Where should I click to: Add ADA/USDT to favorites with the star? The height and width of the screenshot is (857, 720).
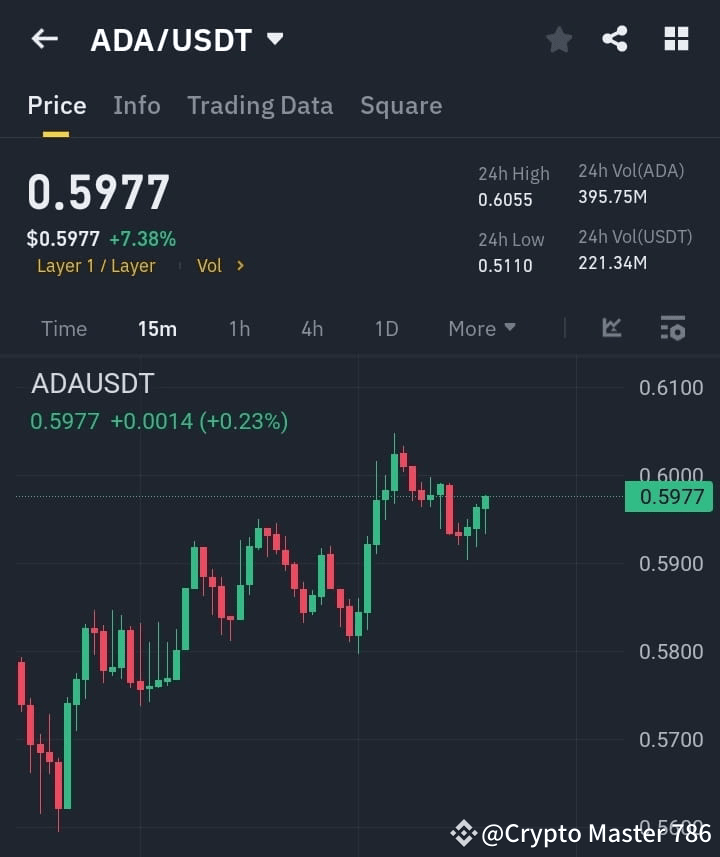coord(558,40)
